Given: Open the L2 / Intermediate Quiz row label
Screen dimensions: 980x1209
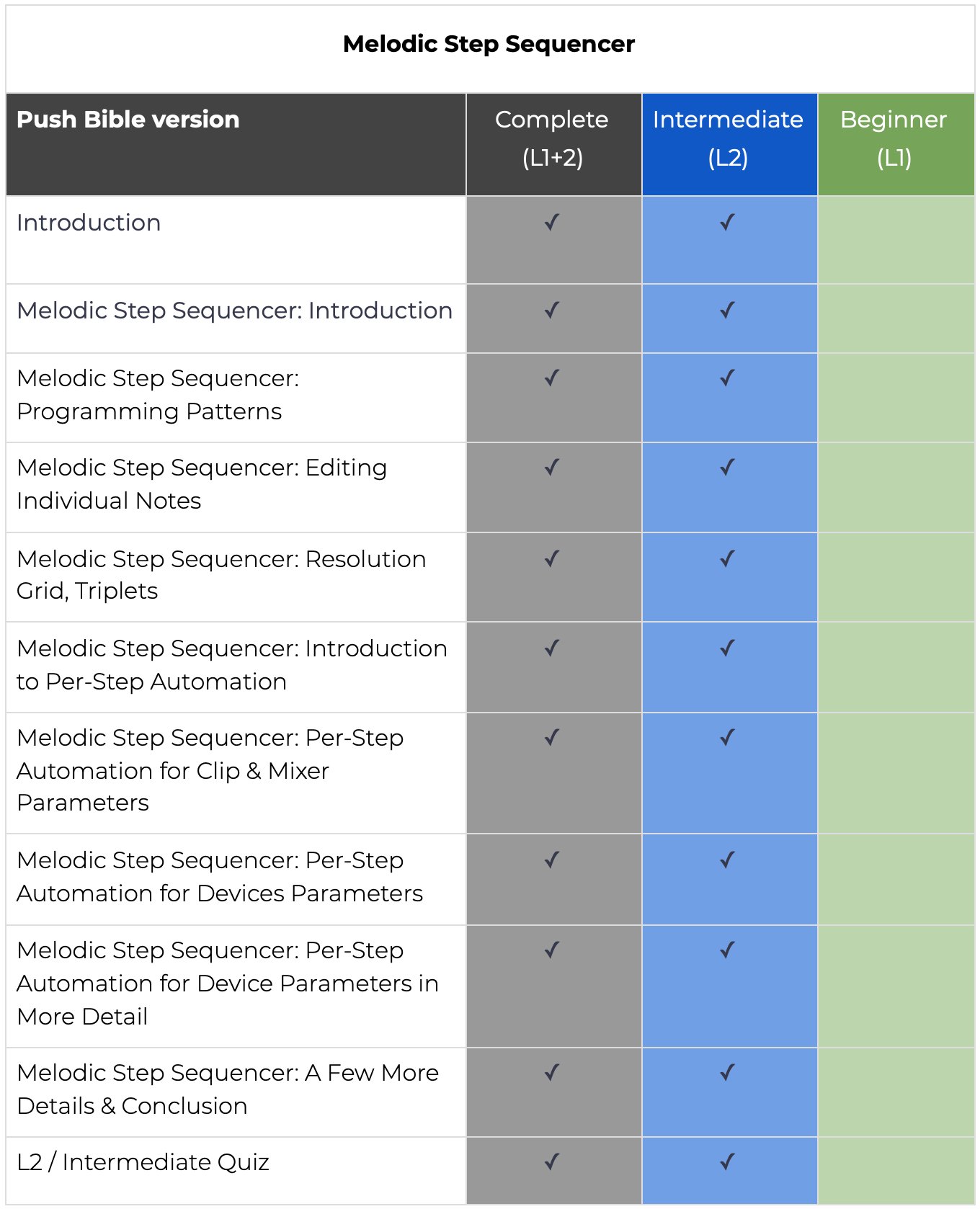Looking at the screenshot, I should pos(143,1162).
